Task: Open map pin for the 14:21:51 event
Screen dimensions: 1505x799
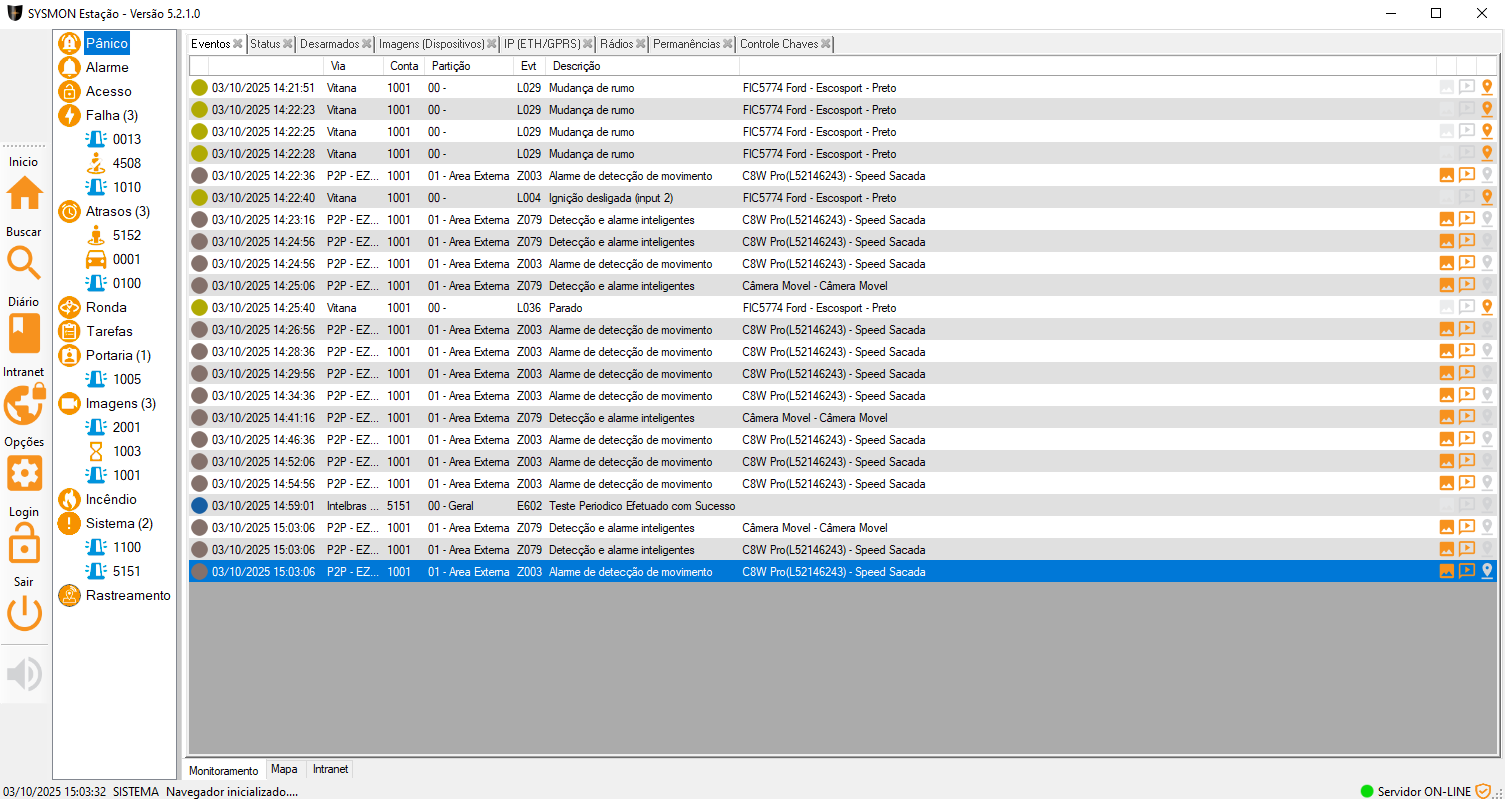Action: point(1487,88)
